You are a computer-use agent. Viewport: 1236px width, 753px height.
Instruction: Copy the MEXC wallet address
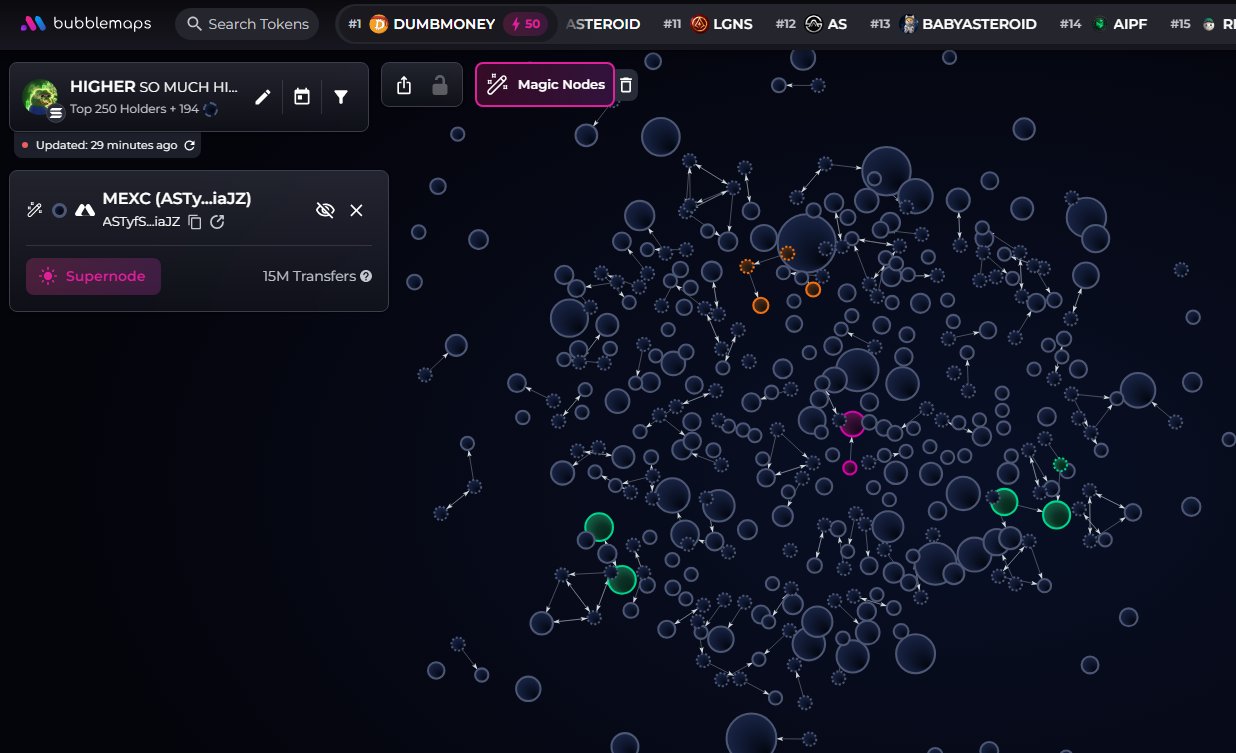point(195,222)
